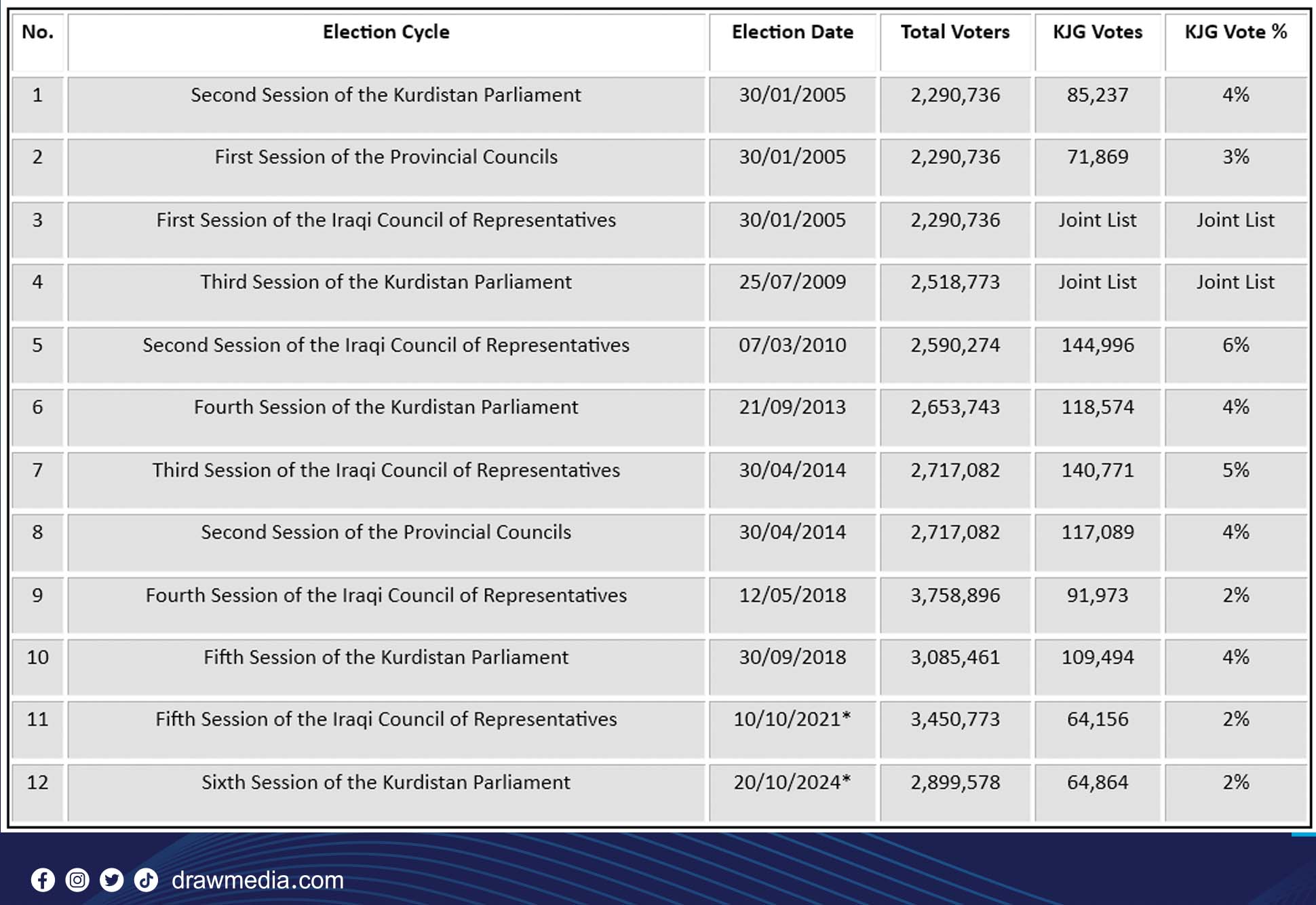Click the Facebook icon in footer
1316x905 pixels.
click(x=43, y=880)
